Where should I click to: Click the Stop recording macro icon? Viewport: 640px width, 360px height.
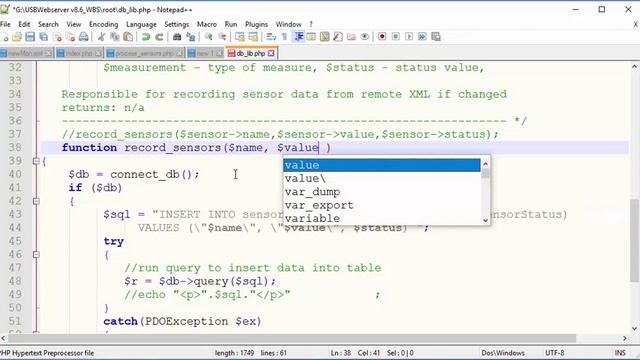pos(396,37)
